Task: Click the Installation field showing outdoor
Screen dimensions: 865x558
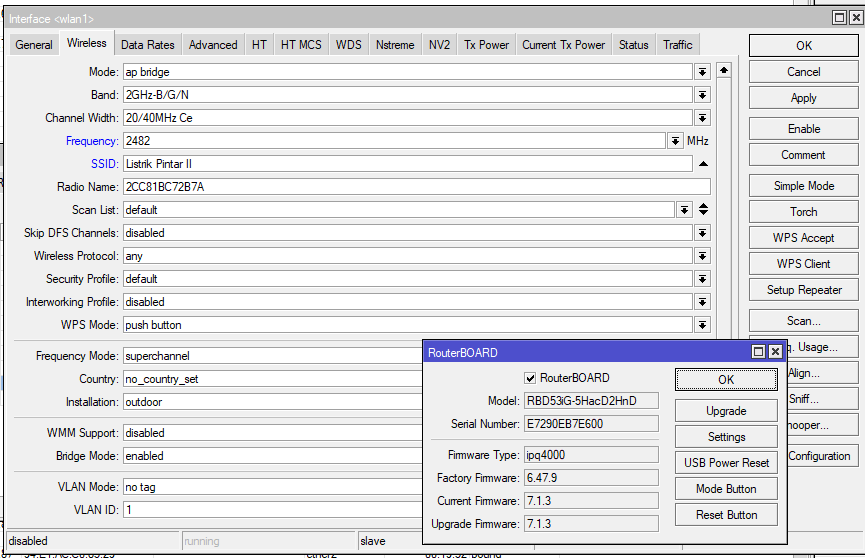Action: [x=273, y=402]
